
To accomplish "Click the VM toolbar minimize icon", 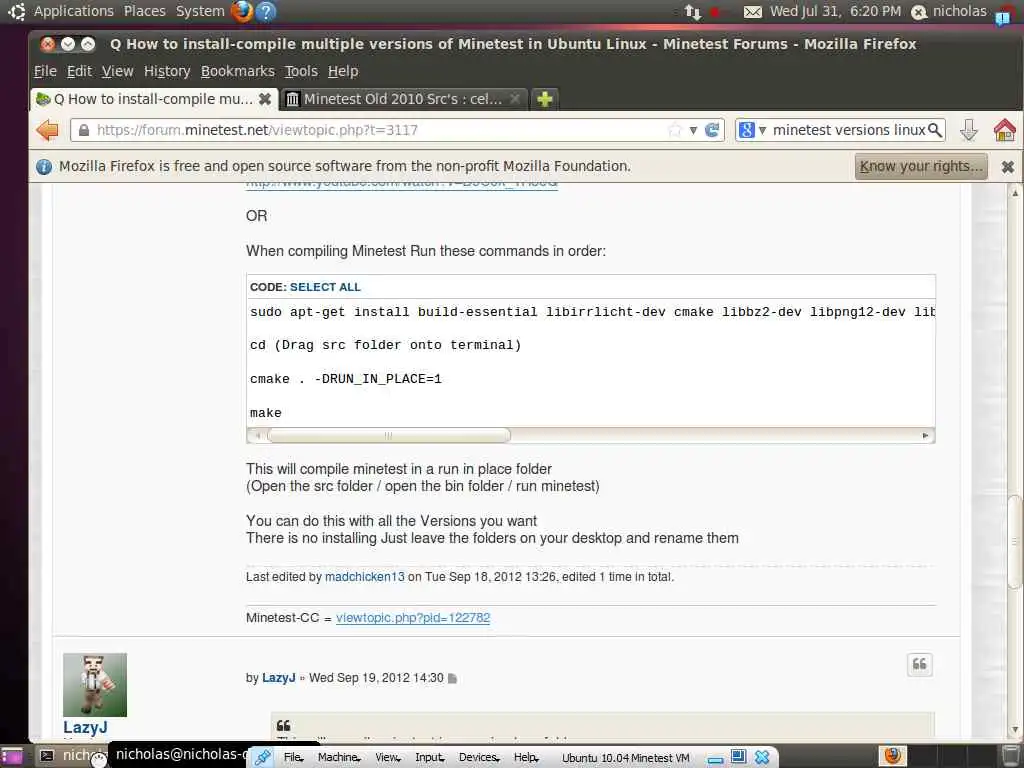I will click(716, 759).
